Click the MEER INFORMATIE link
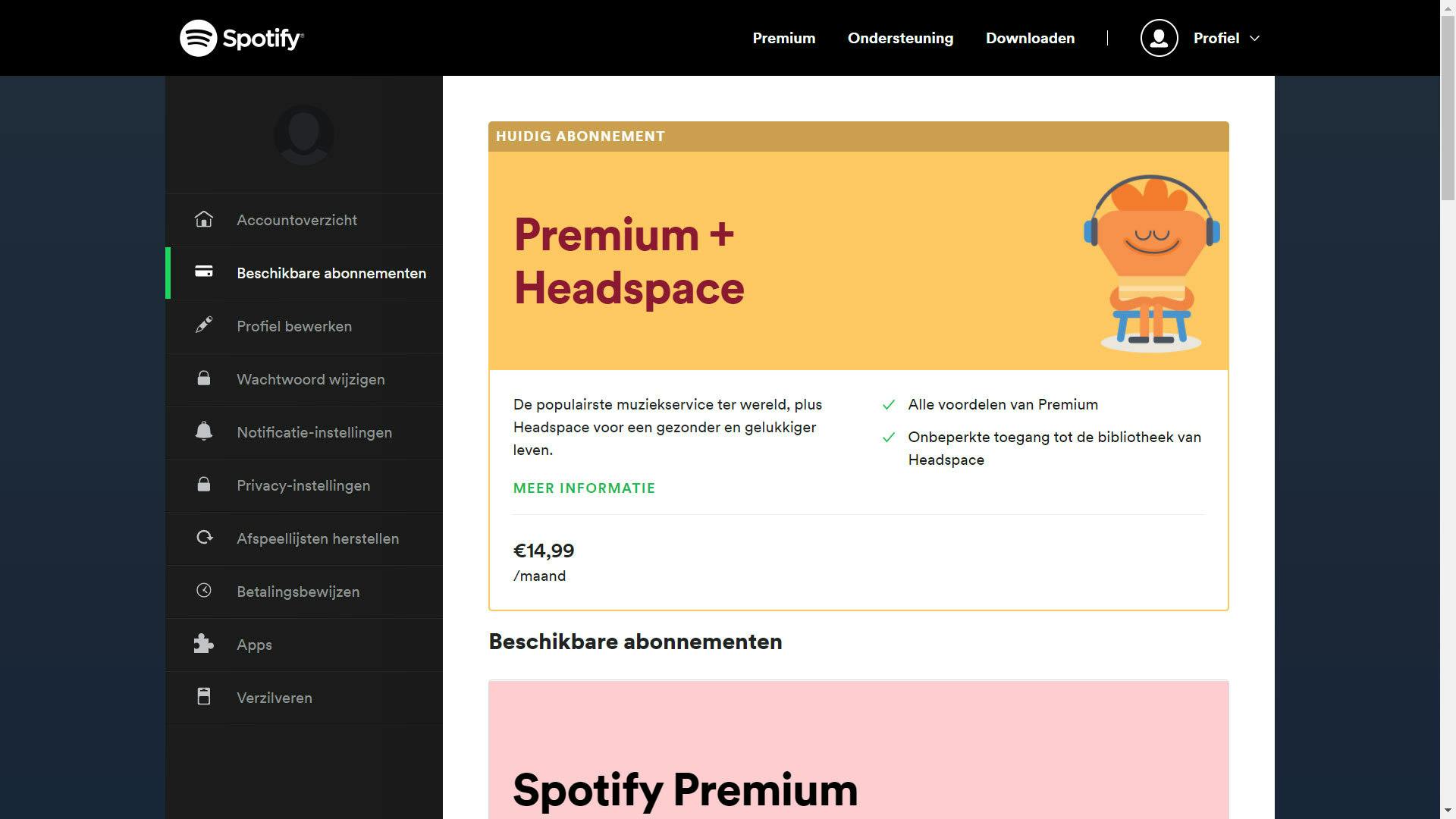Screen dimensions: 1456x819 click(584, 488)
